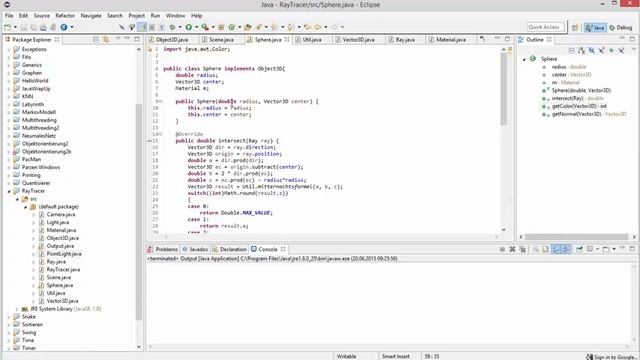Screen dimensions: 640x360
Task: Click Collapse All in Package Explorer
Action: point(96,40)
